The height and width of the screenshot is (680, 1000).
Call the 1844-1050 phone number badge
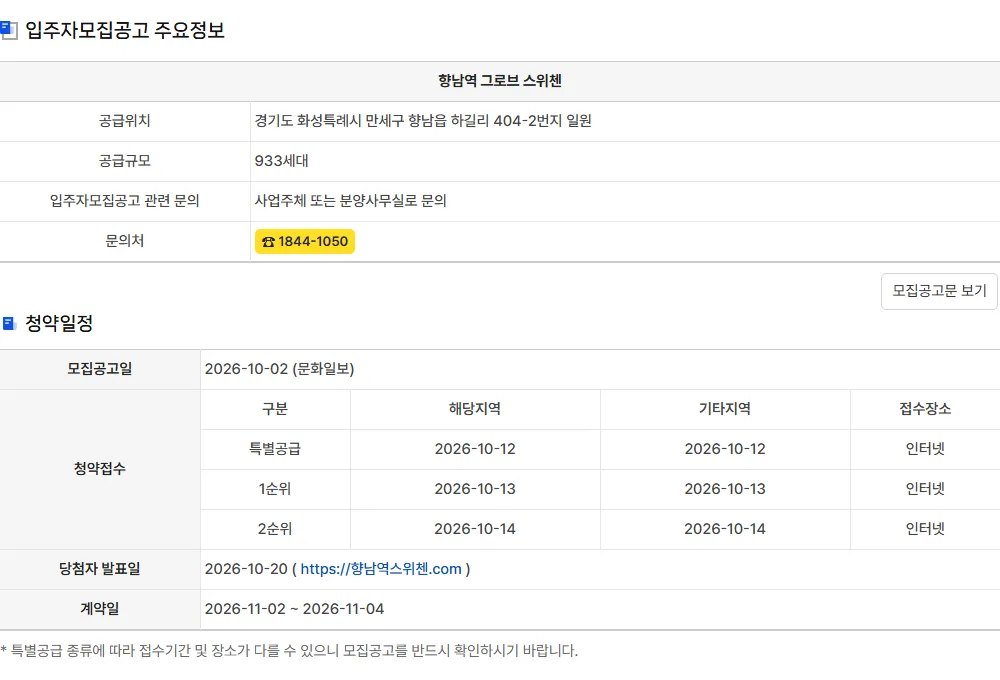305,242
